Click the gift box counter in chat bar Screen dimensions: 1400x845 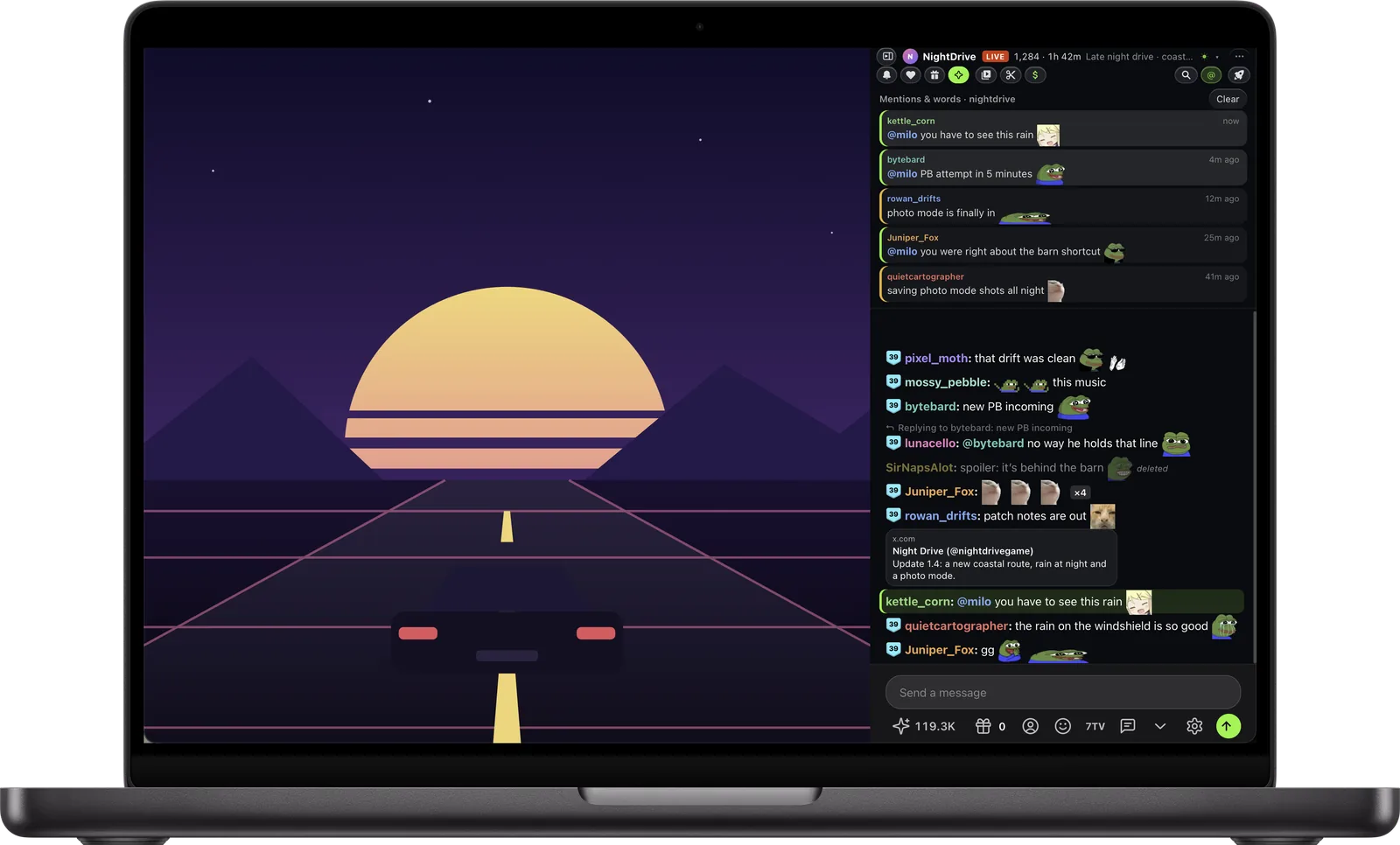[990, 726]
